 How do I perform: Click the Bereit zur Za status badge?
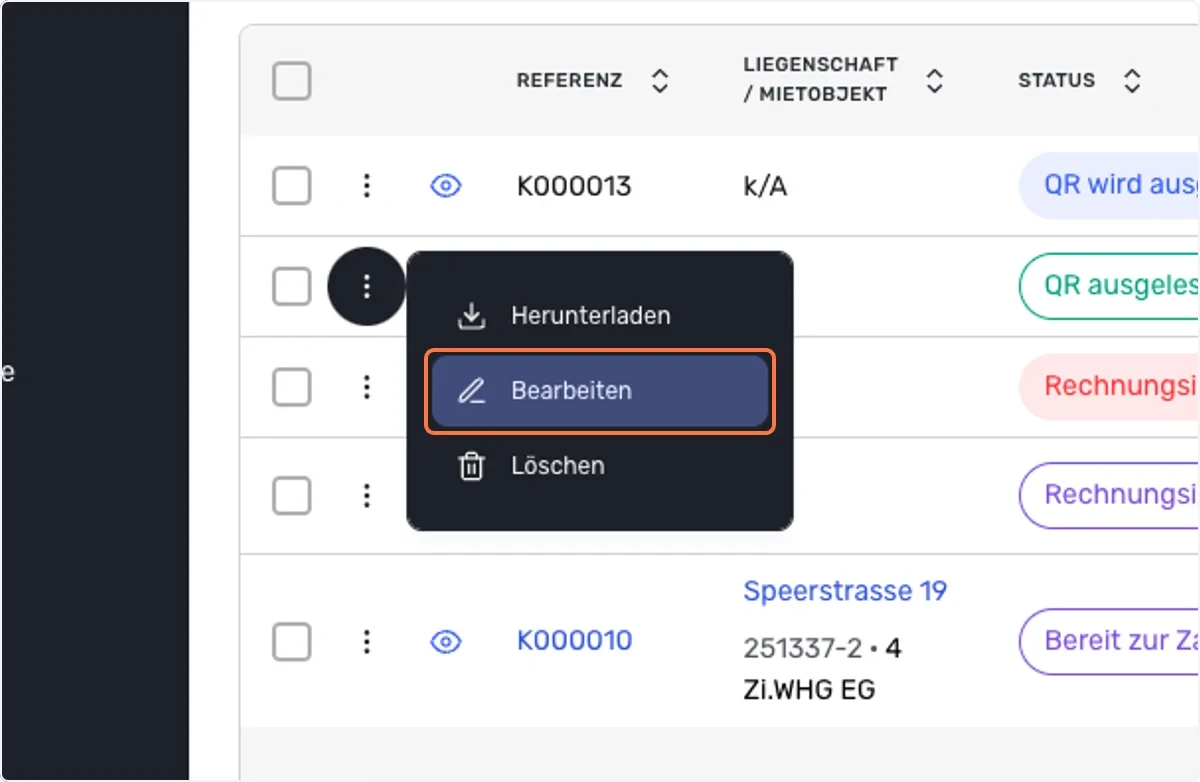pos(1109,641)
